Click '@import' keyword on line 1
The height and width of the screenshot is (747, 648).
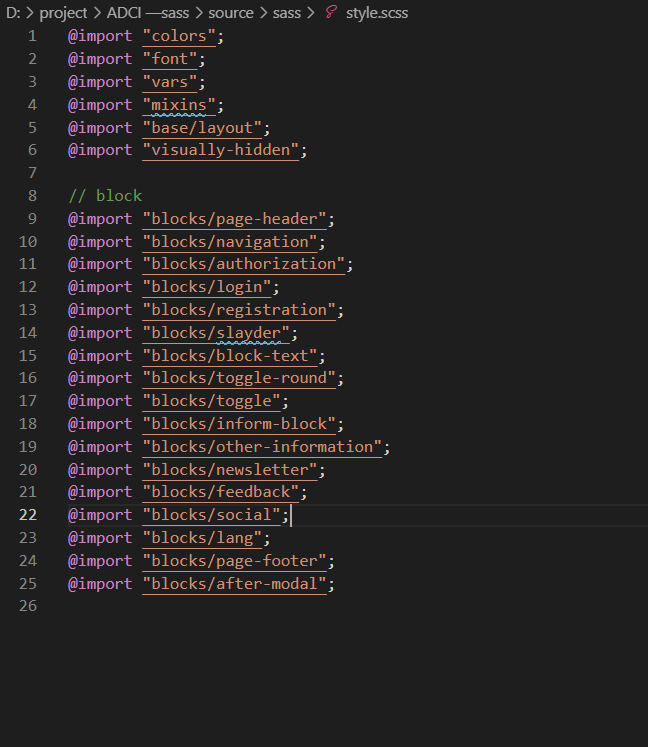100,36
